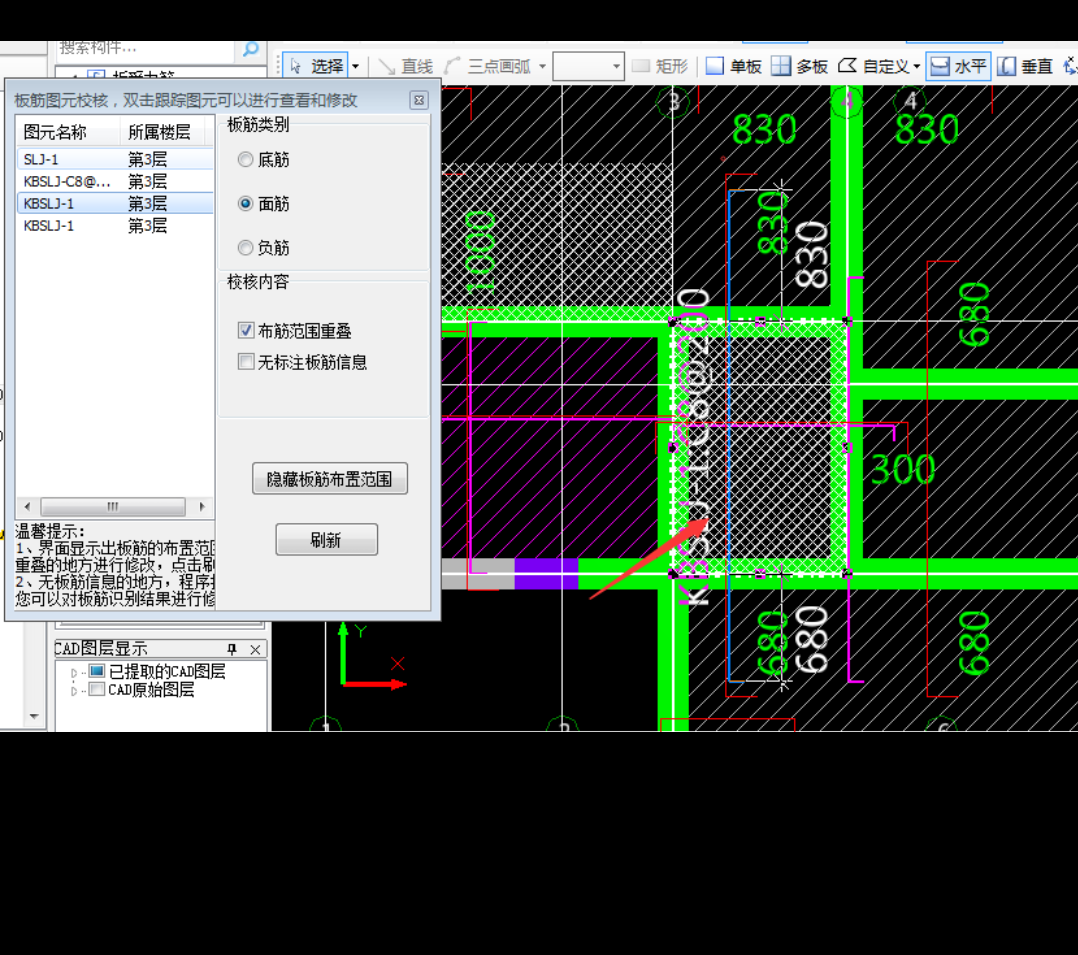Select the KBSLJ-C8@... row
Image resolution: width=1078 pixels, height=955 pixels.
[115, 182]
